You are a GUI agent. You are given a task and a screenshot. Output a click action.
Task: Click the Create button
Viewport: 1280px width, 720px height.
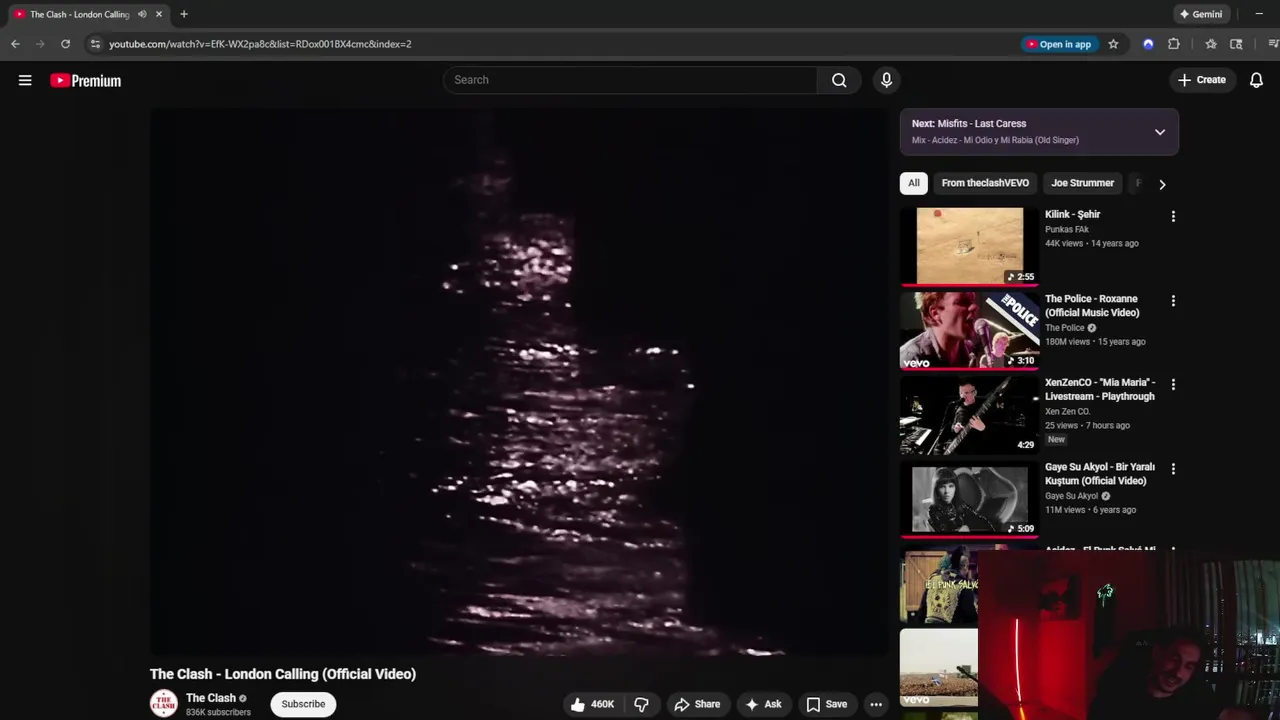point(1202,80)
